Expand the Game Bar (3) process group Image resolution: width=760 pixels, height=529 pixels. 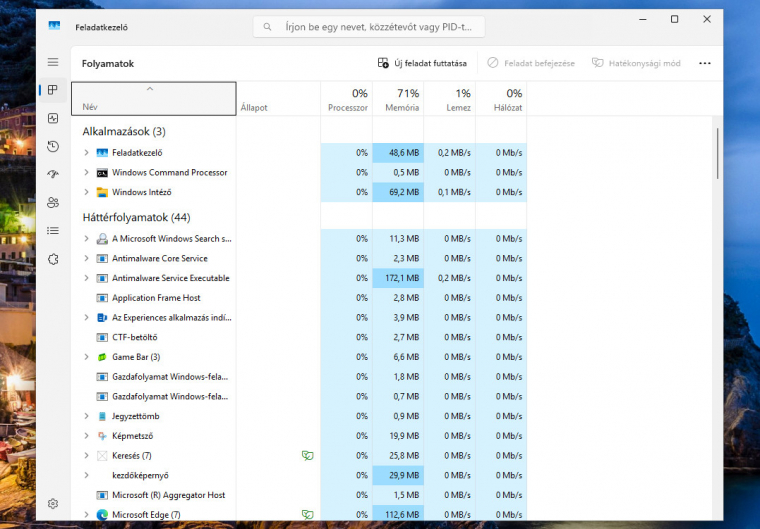click(87, 357)
